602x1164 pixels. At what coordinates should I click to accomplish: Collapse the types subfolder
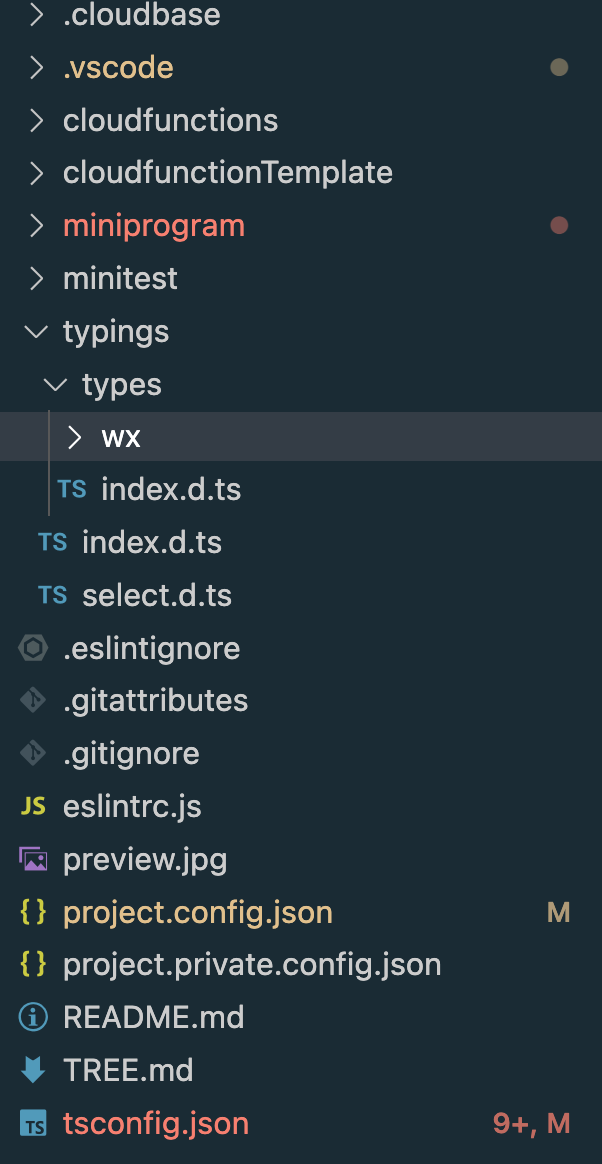pyautogui.click(x=55, y=385)
